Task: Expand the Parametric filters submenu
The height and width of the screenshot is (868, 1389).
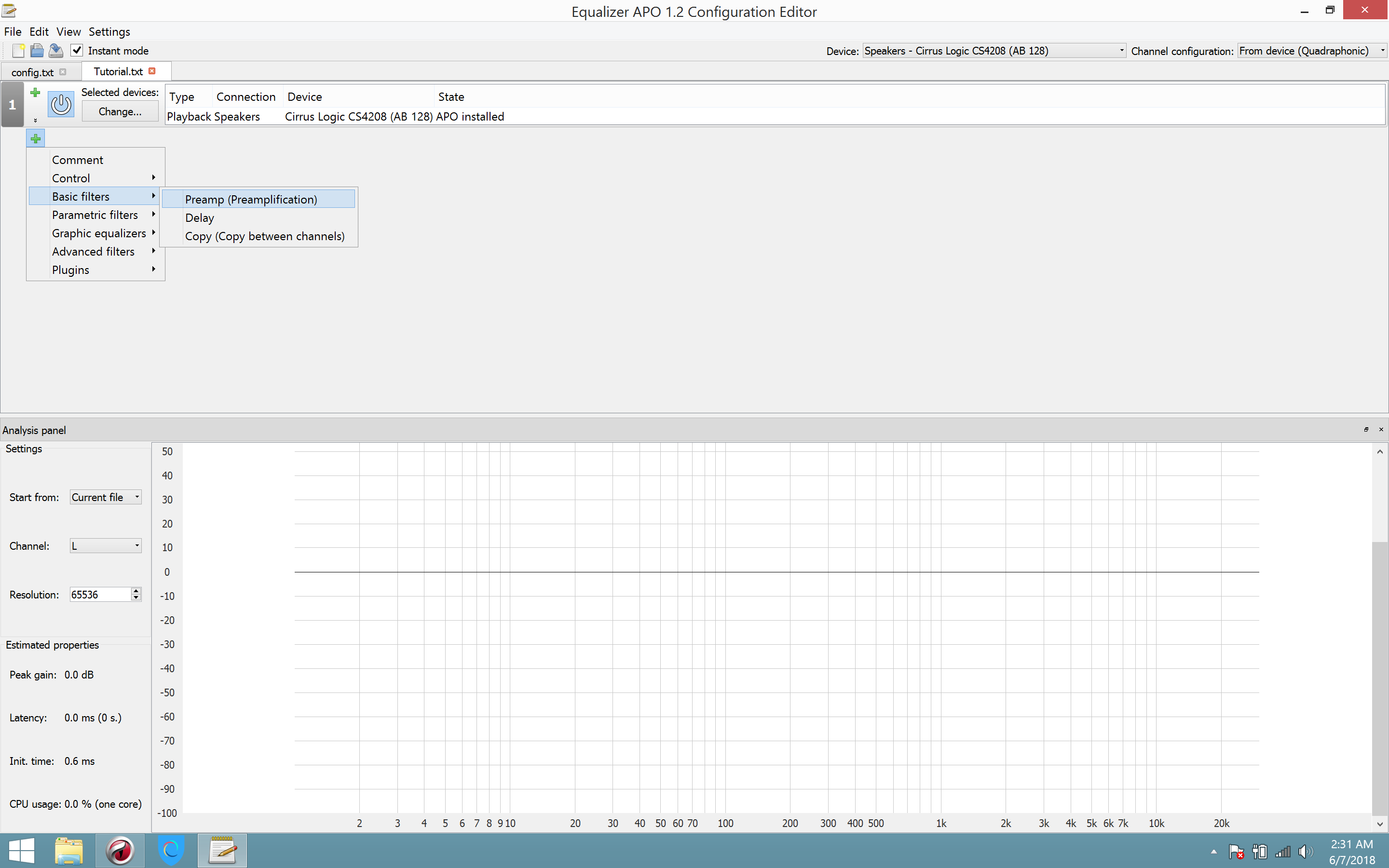Action: coord(96,214)
